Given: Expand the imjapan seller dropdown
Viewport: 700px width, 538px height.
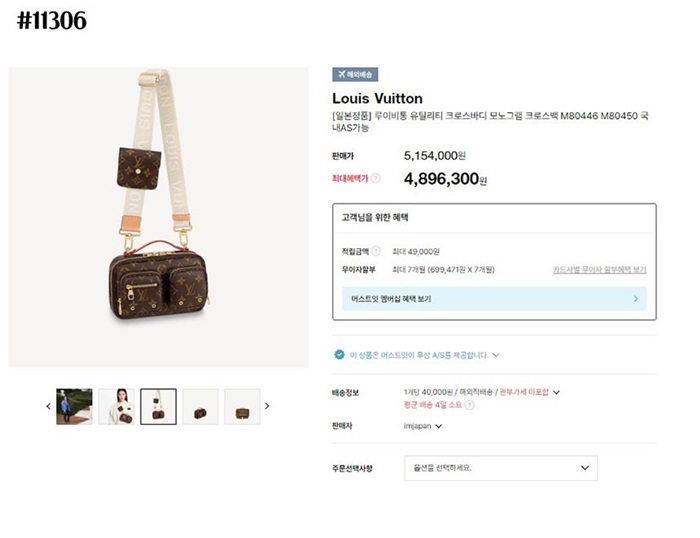Looking at the screenshot, I should tap(439, 426).
